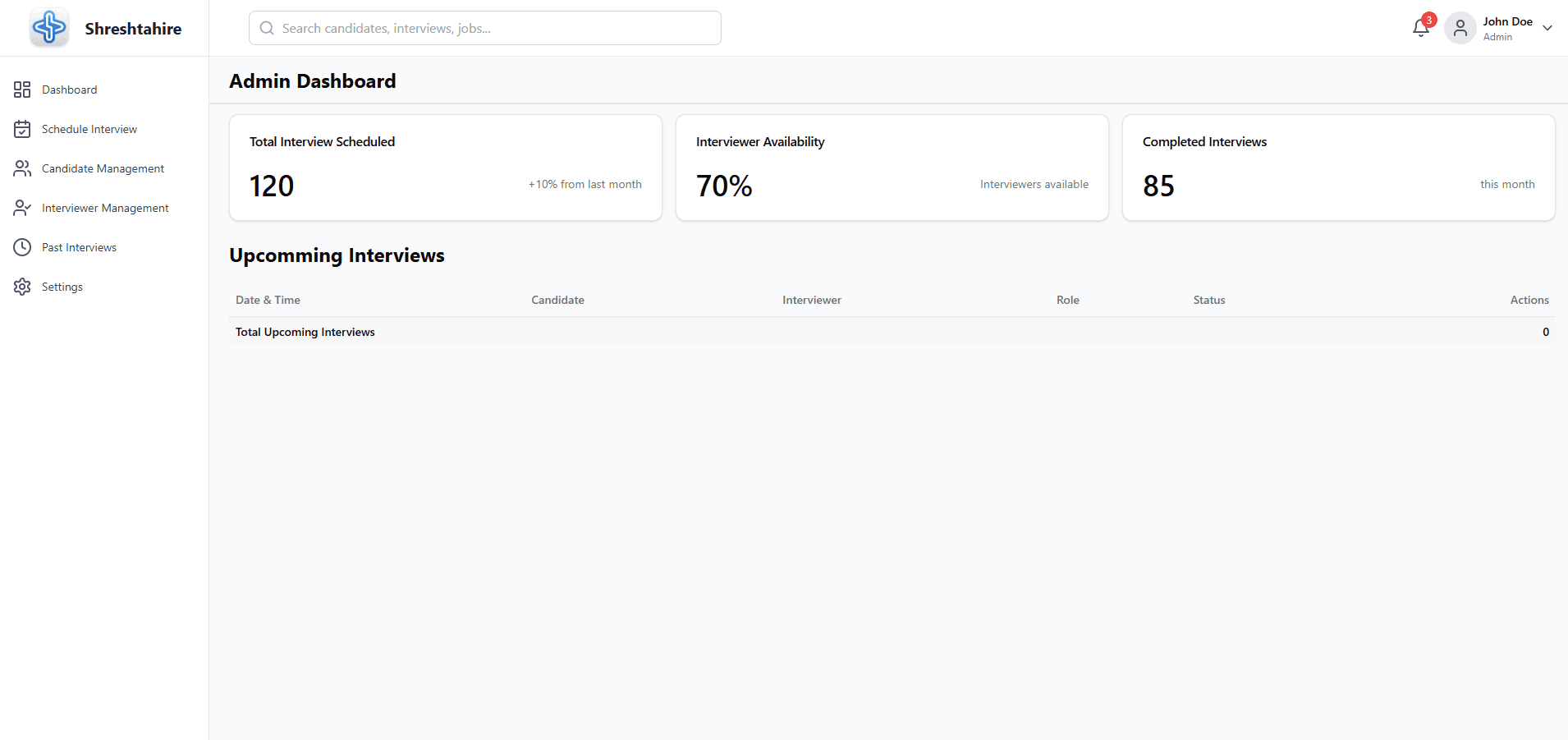
Task: Click the Schedule Interview calendar icon
Action: 22,129
